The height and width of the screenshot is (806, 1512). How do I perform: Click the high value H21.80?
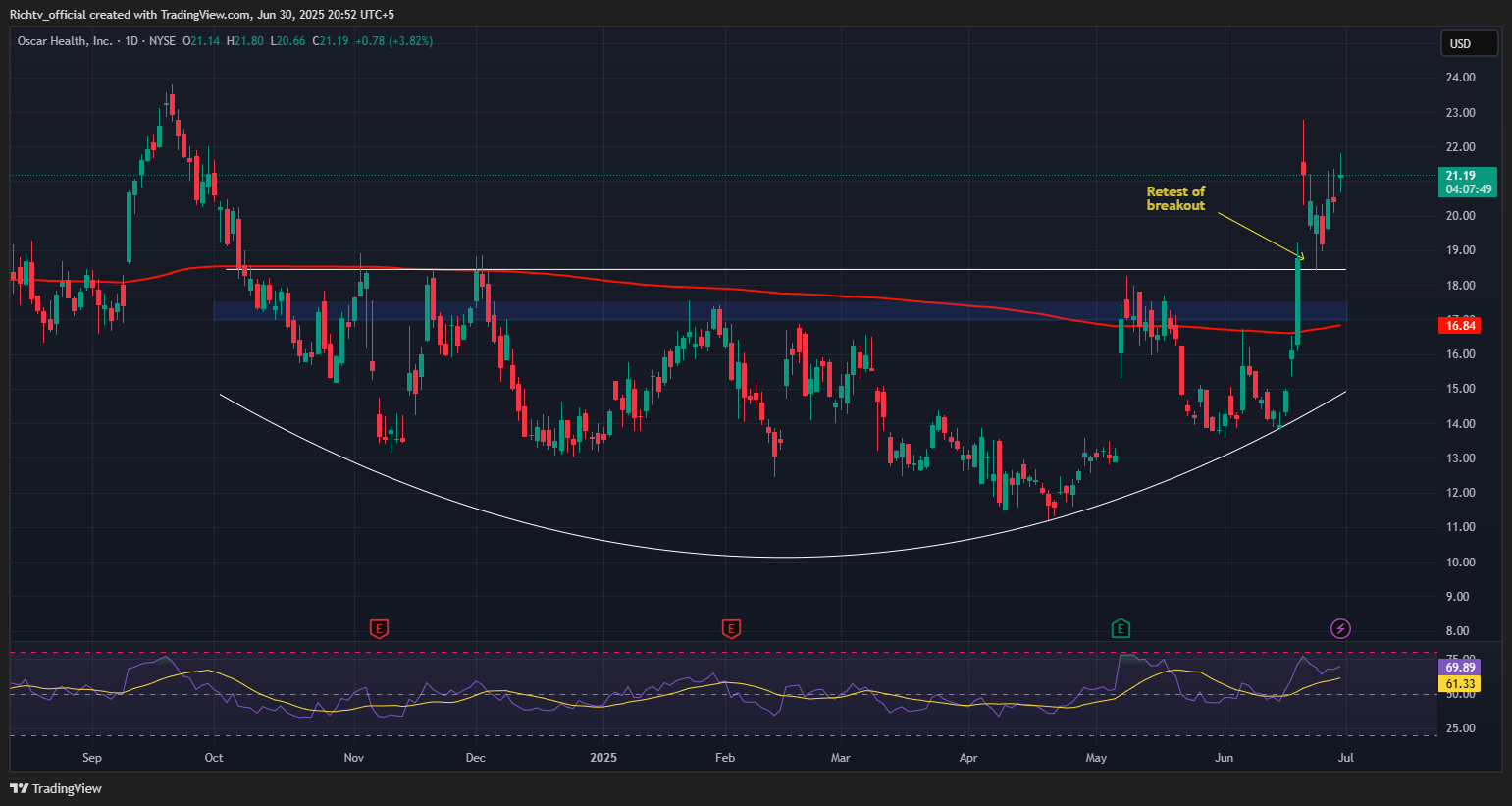coord(245,41)
